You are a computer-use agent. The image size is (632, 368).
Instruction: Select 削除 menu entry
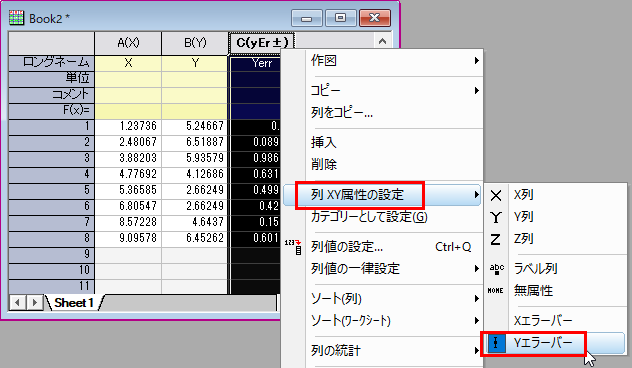click(324, 164)
